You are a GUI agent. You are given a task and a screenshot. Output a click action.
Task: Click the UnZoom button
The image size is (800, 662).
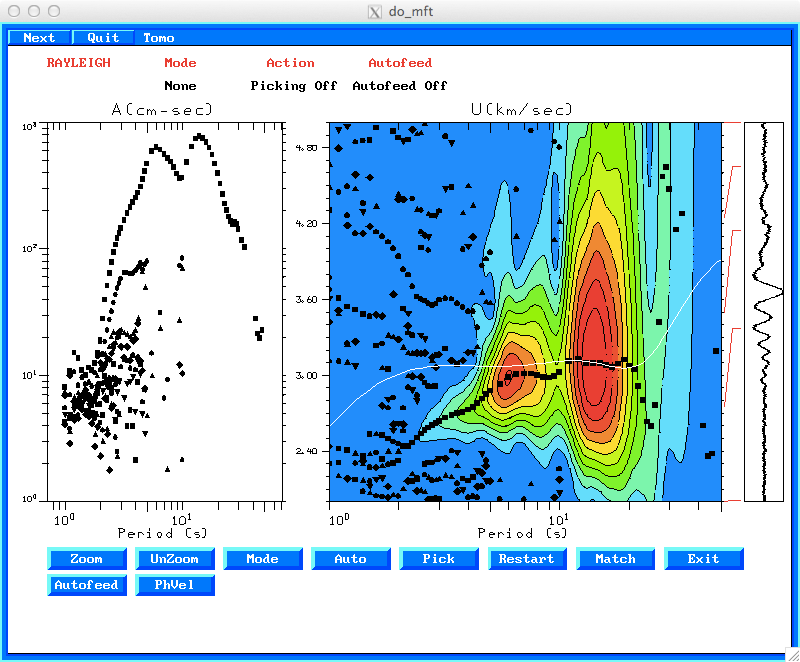tap(174, 558)
